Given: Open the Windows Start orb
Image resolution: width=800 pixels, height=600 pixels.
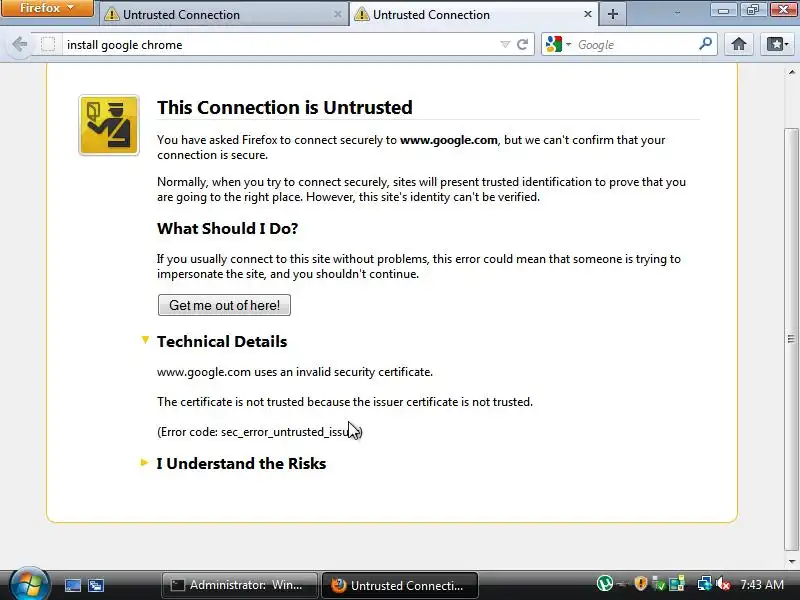Looking at the screenshot, I should coord(29,584).
